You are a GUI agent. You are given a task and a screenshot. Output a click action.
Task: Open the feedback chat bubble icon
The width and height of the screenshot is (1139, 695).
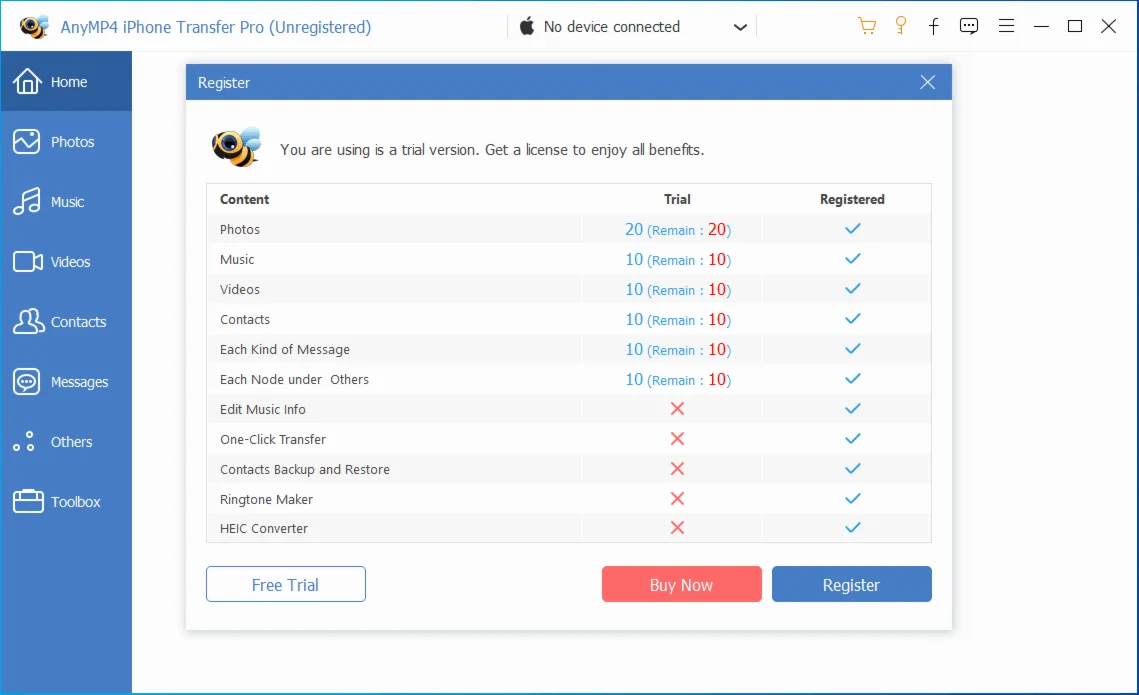click(x=969, y=27)
